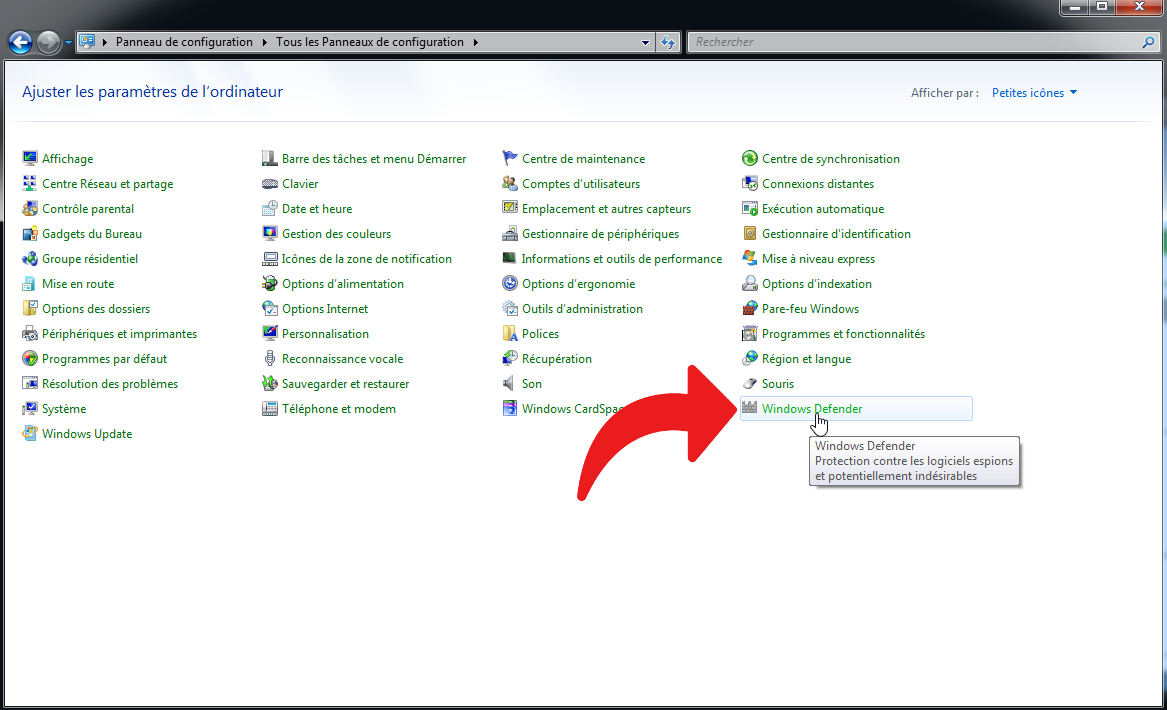Open the Groupe résidentiel icon
Screen dimensions: 1167x710
coord(30,259)
